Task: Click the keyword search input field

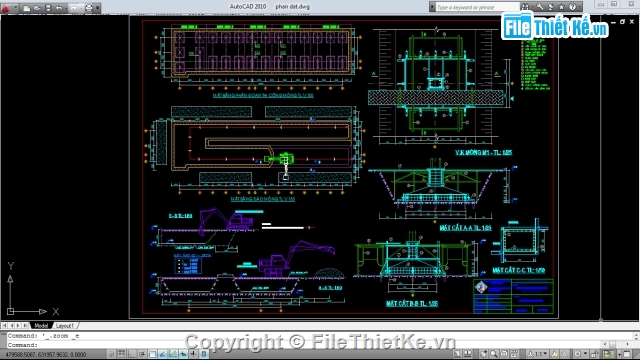Action: (x=477, y=7)
